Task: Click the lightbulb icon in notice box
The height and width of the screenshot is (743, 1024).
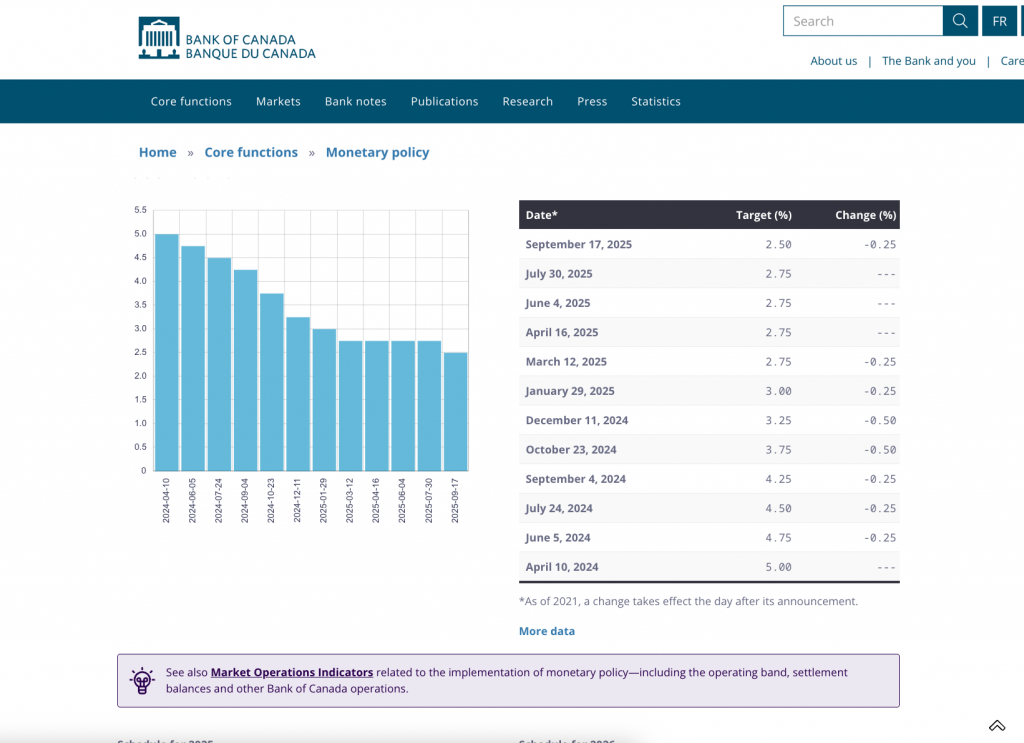Action: tap(143, 681)
